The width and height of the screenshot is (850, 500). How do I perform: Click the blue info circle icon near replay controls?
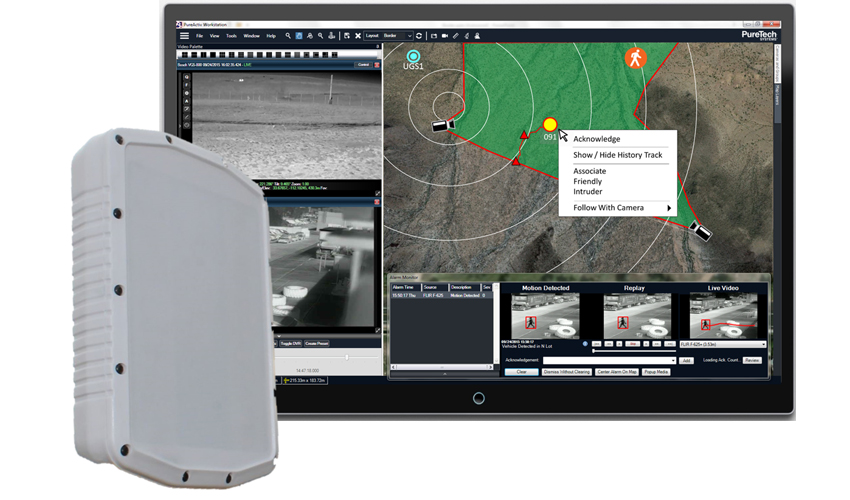(585, 344)
